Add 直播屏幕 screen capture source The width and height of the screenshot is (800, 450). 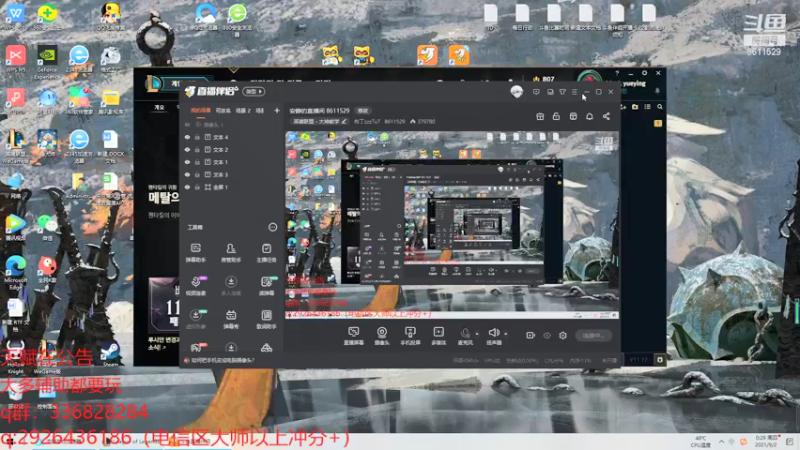pos(353,336)
